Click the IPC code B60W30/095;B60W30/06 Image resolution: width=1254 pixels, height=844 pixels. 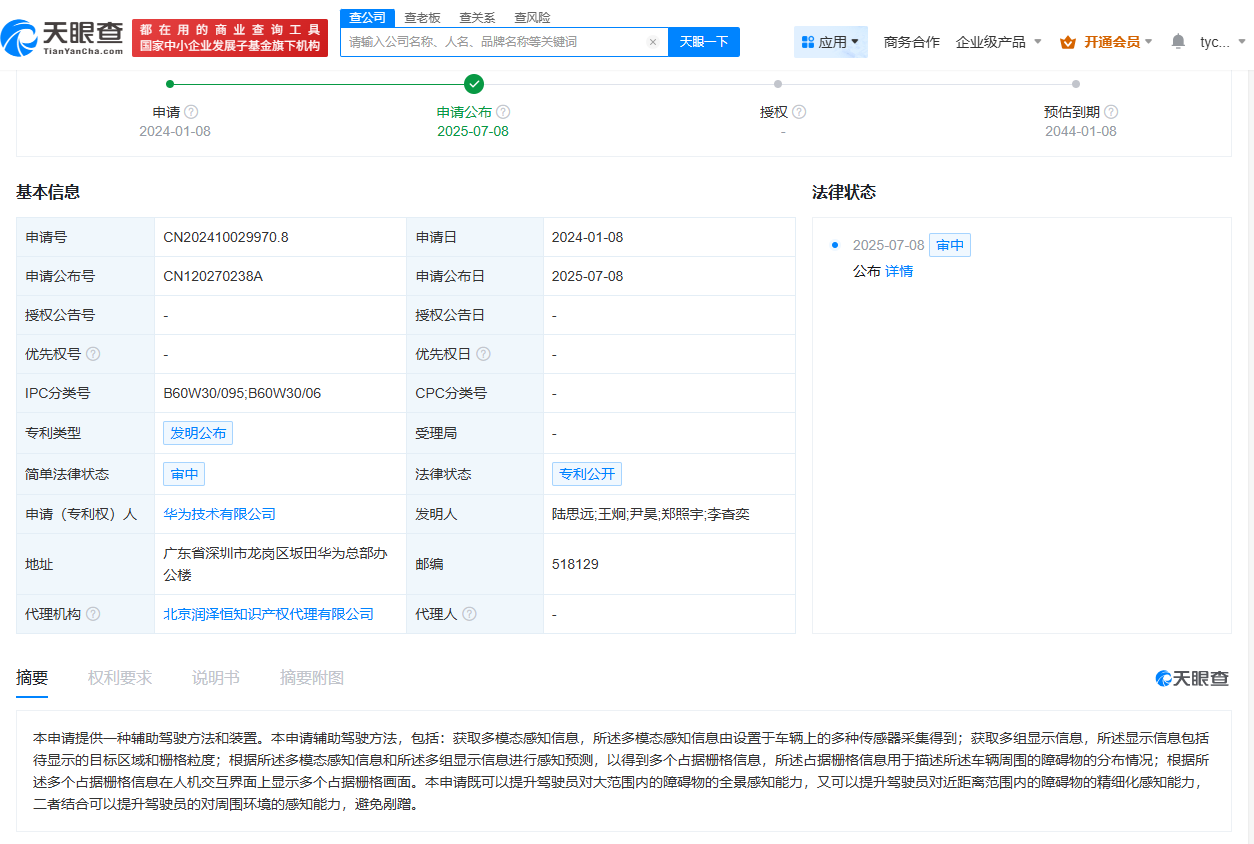click(243, 393)
